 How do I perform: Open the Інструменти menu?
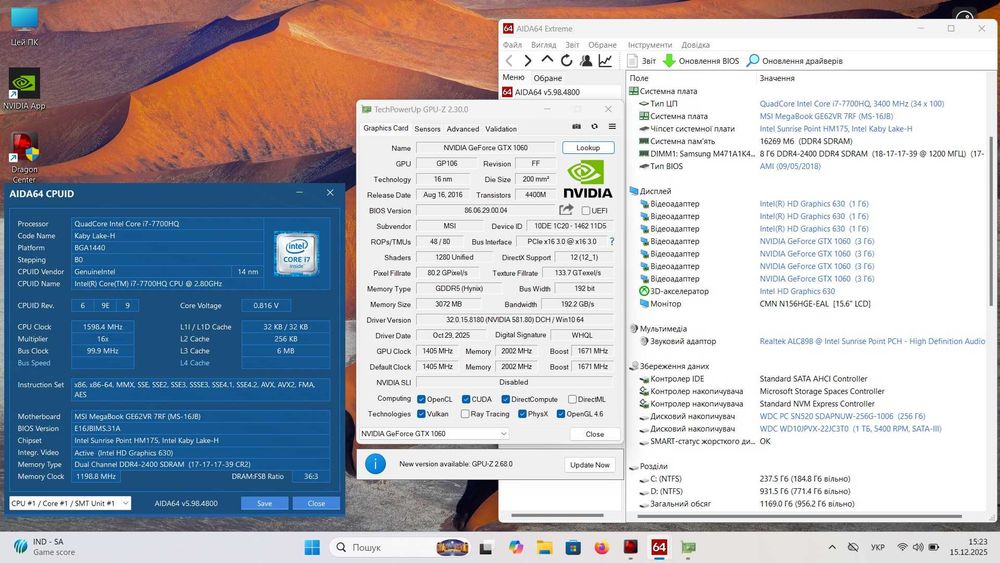(x=650, y=45)
